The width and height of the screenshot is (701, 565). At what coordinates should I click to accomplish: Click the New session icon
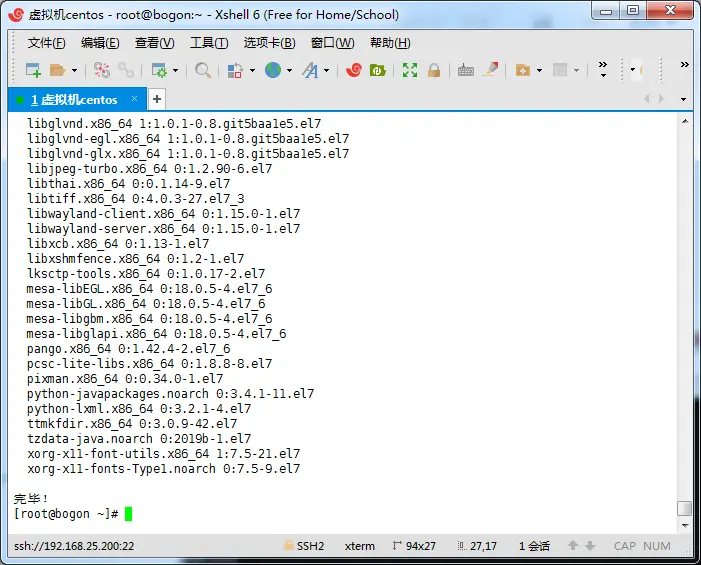point(33,70)
